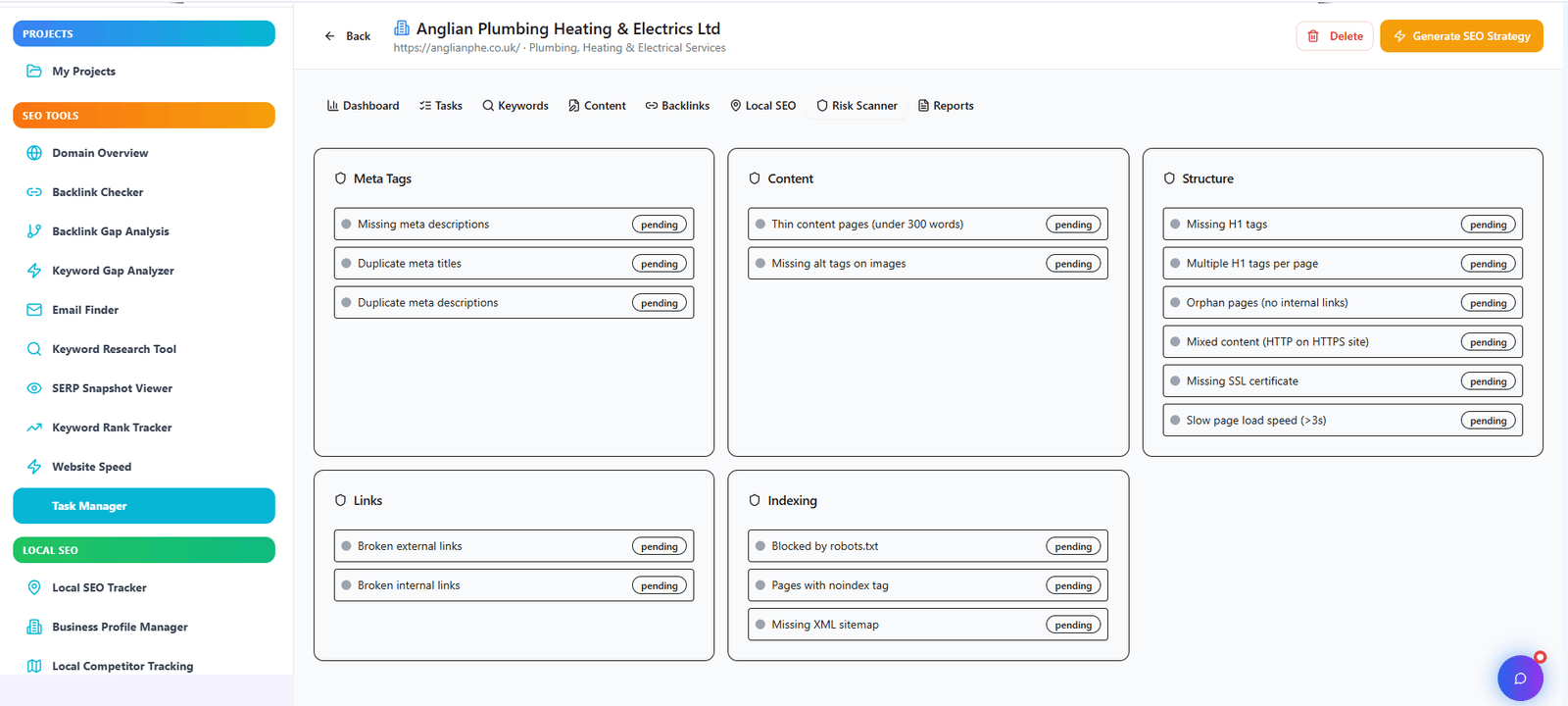
Task: Select the Duplicate meta titles row
Action: click(514, 263)
